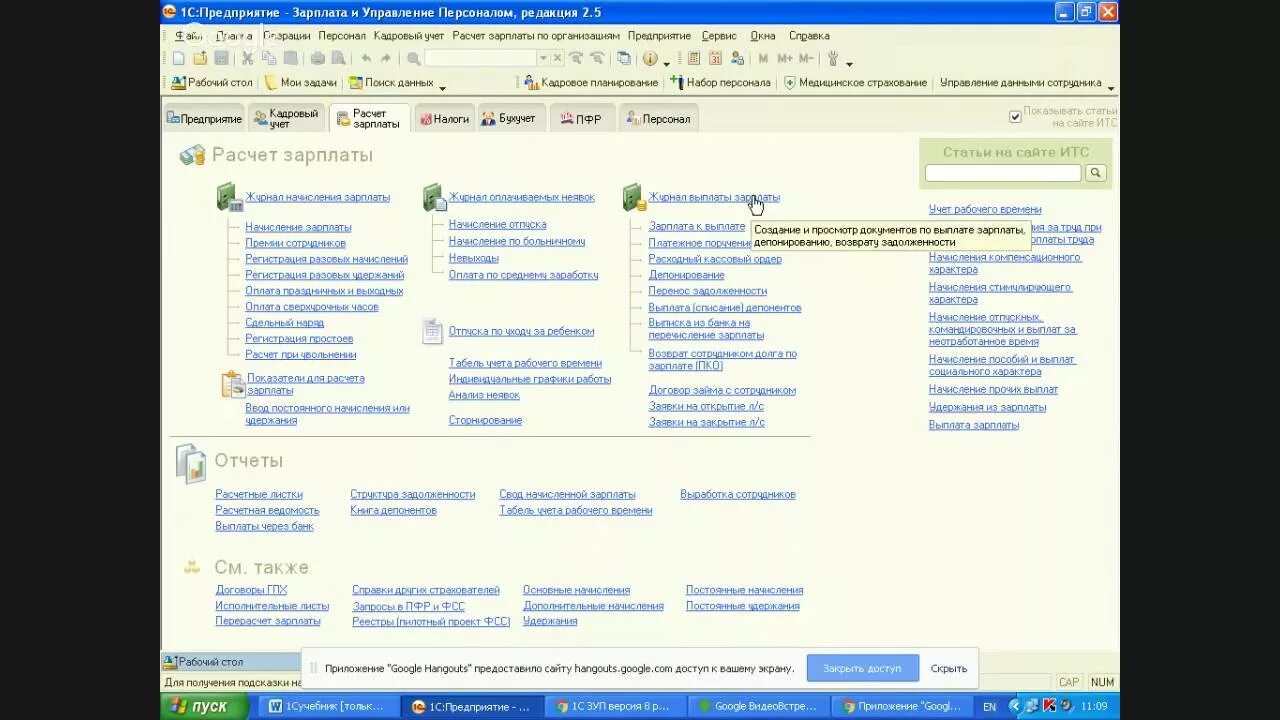
Task: Click the Отчеты section icon
Action: [x=191, y=463]
